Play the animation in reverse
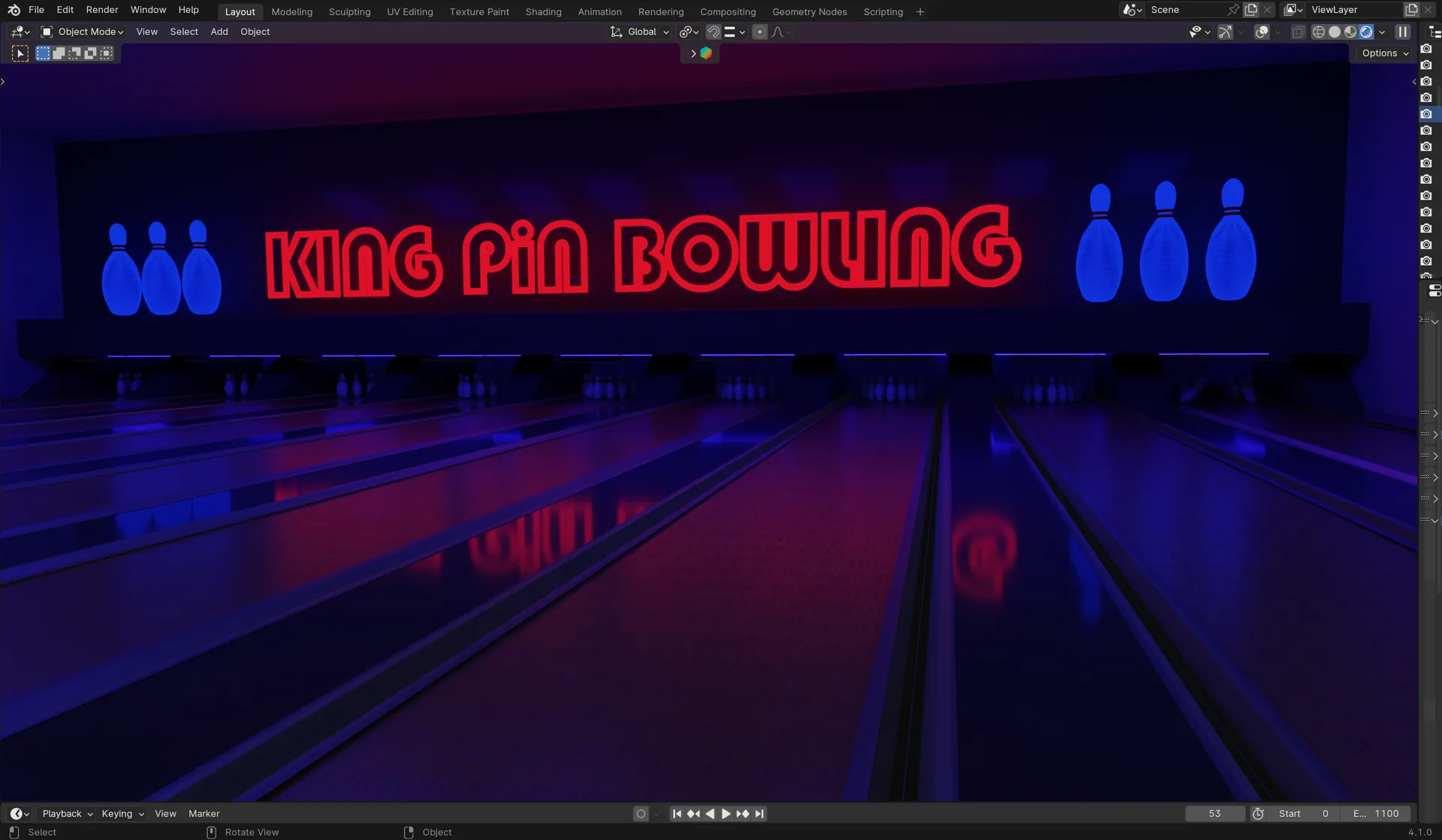 pos(710,814)
